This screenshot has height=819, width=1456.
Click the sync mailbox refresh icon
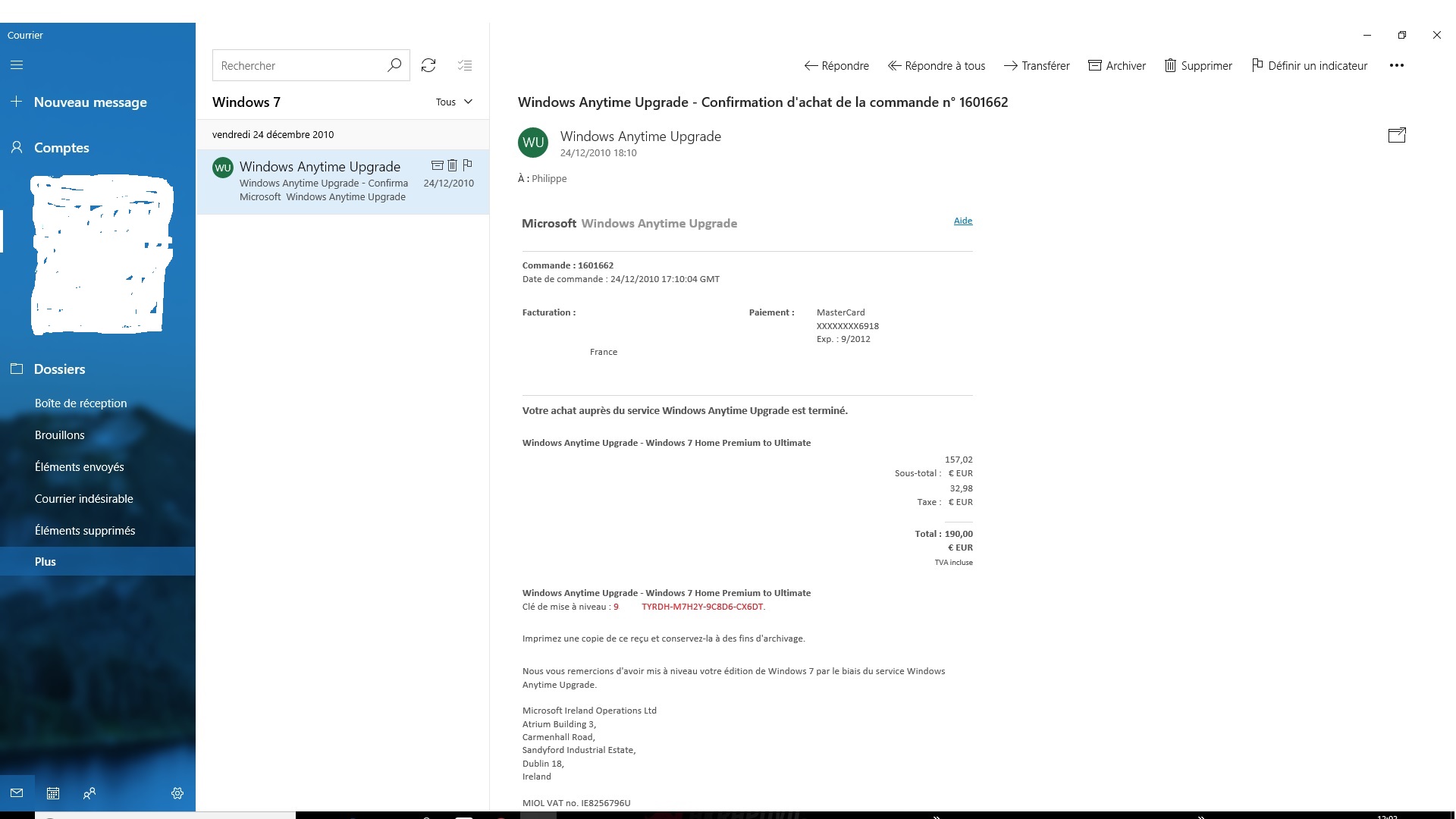pos(428,65)
